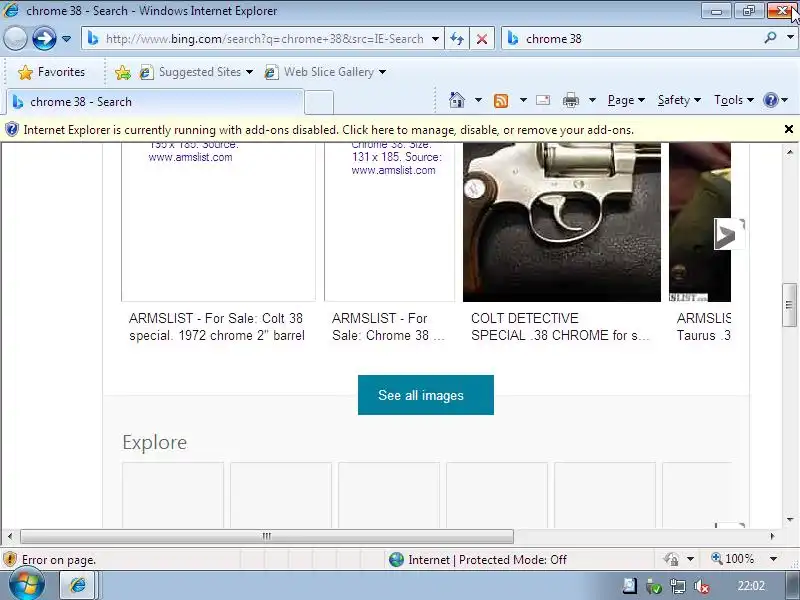
Task: Expand the feeds dropdown arrow
Action: tap(523, 100)
